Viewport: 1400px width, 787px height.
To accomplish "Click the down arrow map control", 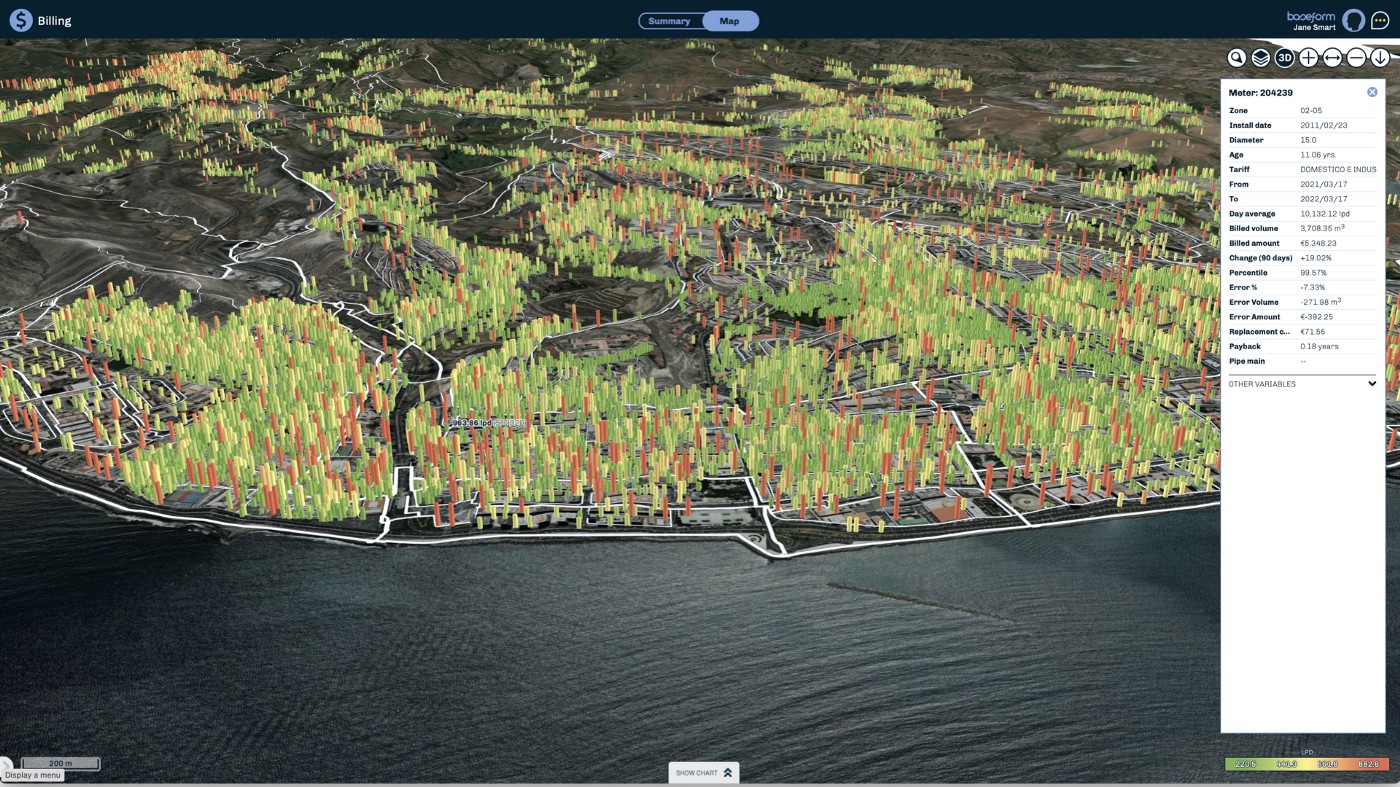I will [x=1380, y=58].
